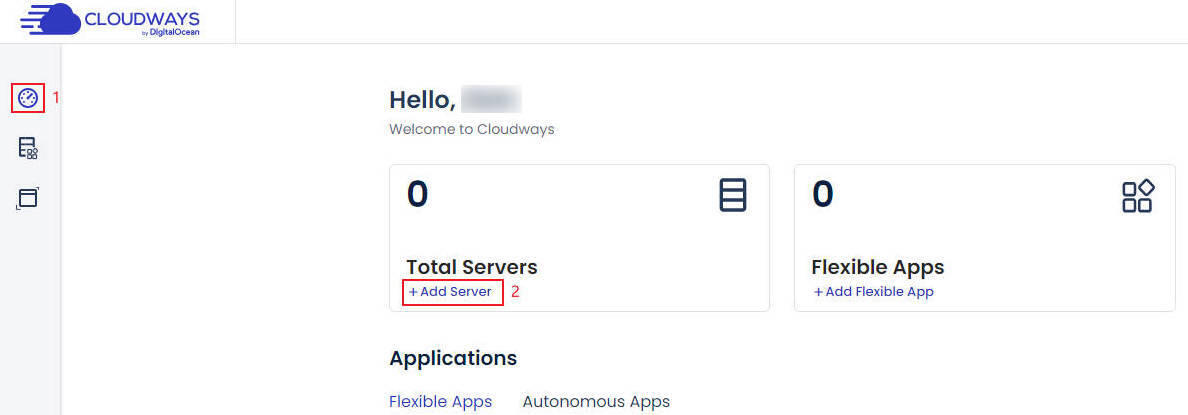The height and width of the screenshot is (415, 1188).
Task: Click the apps grid icon in Flexible Apps card
Action: pyautogui.click(x=1138, y=196)
